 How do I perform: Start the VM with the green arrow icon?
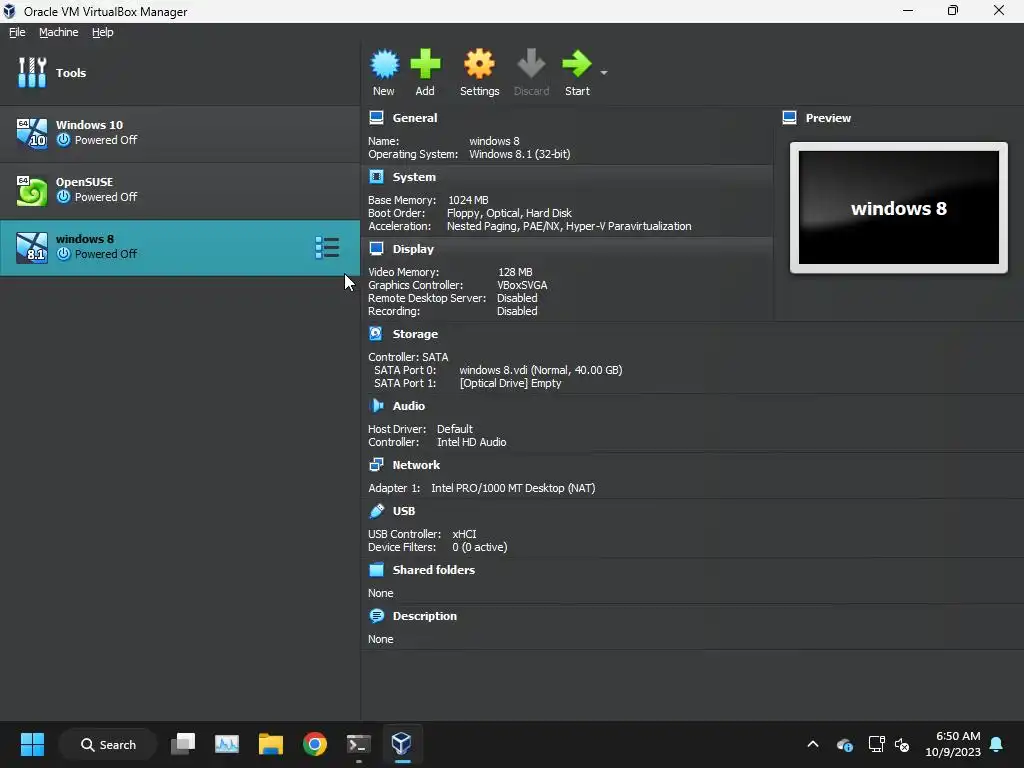point(577,64)
